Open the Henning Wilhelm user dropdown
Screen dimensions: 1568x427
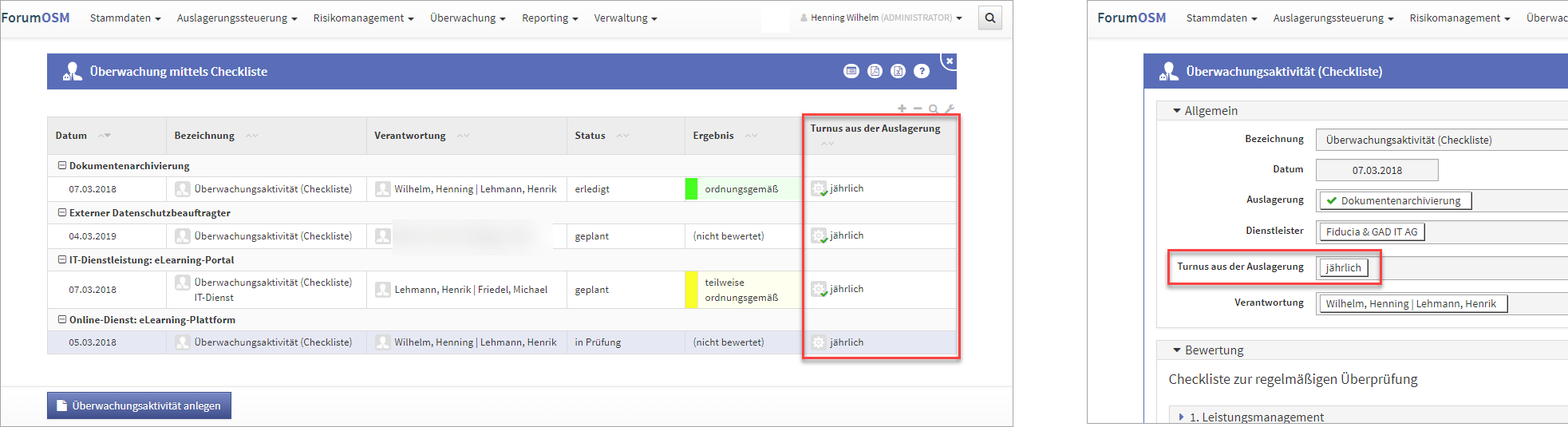tap(881, 18)
